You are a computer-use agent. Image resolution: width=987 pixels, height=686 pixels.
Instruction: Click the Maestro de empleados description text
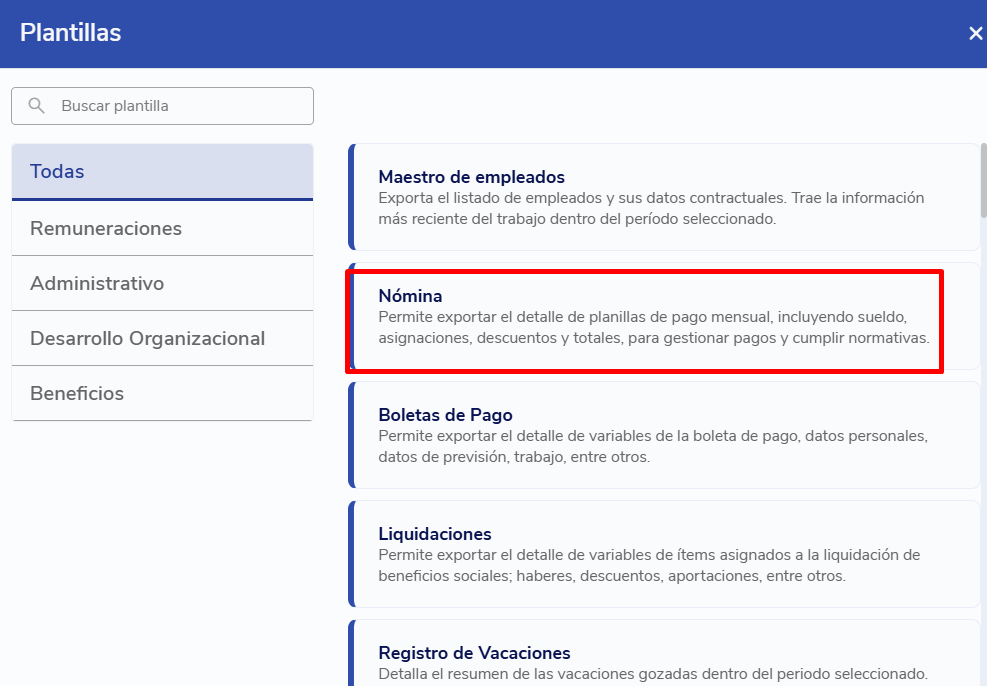(x=650, y=208)
